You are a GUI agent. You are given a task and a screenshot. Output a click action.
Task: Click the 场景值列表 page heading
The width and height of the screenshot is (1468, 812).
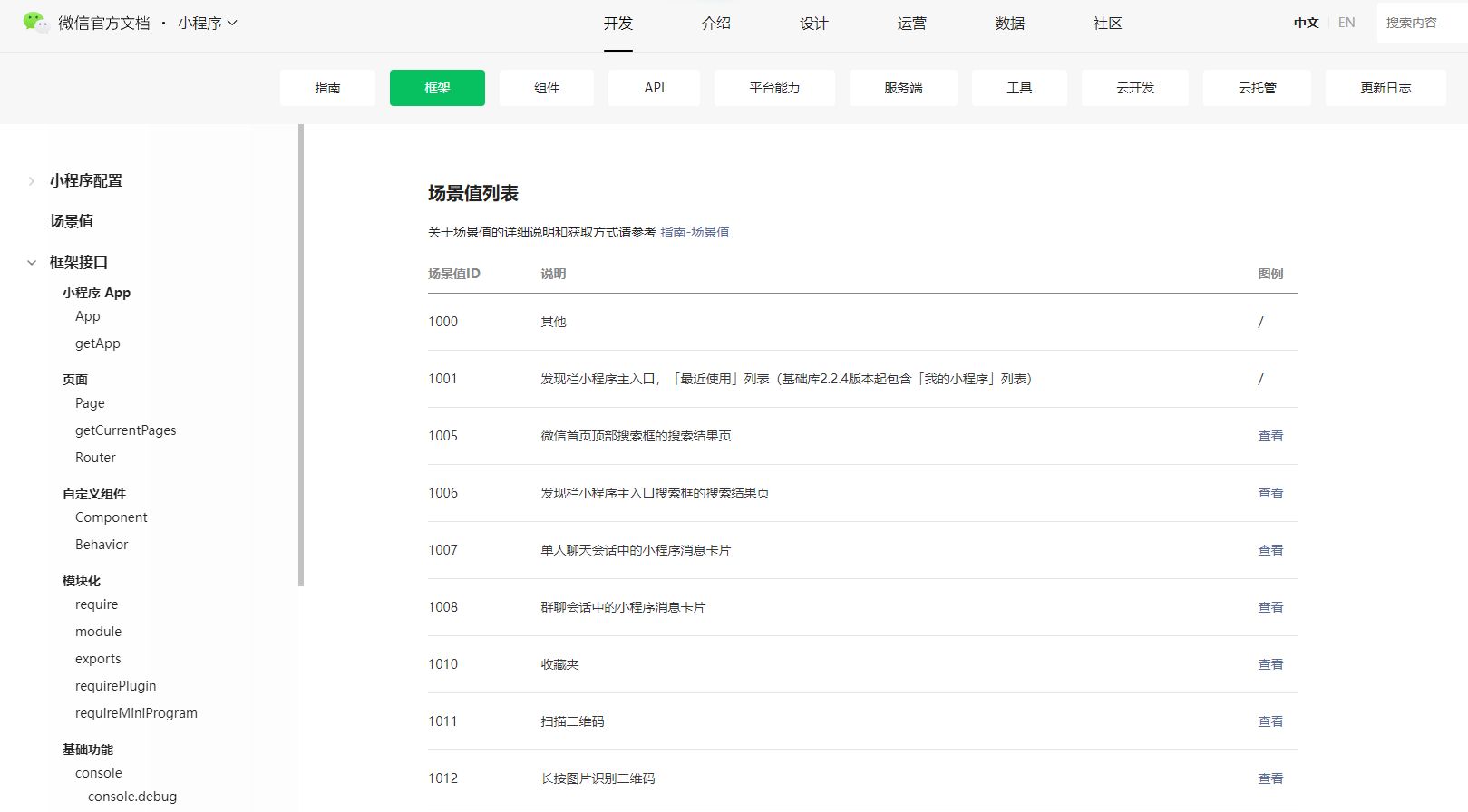pos(473,193)
